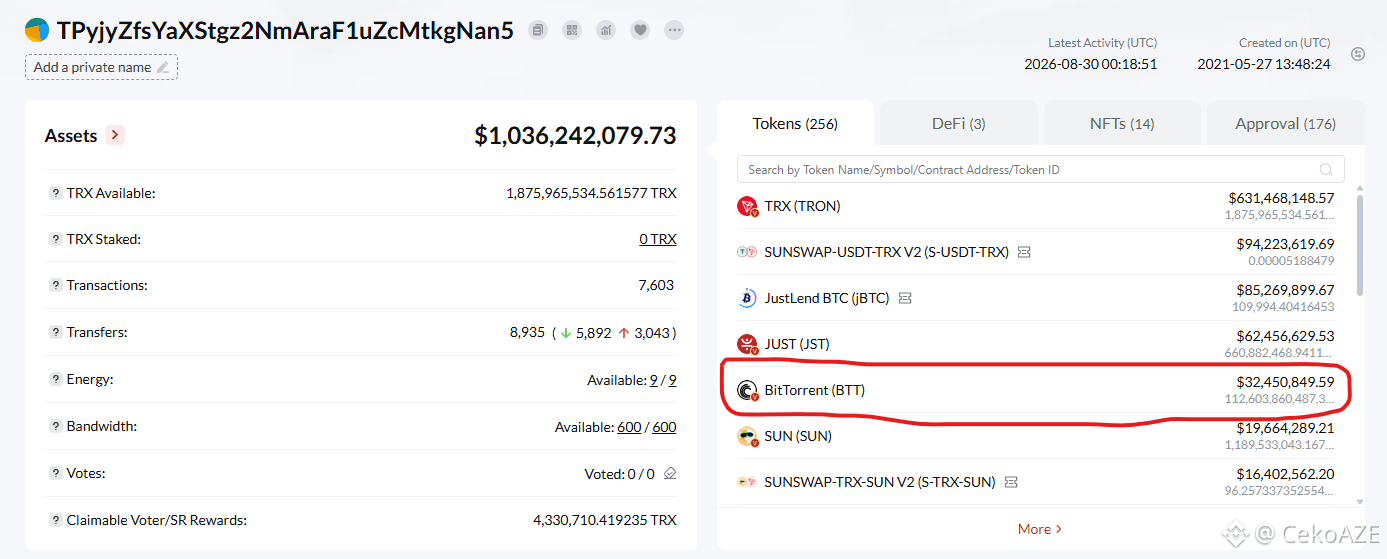Viewport: 1387px width, 559px height.
Task: Open help icon for Claimable Voter/SR Rewards
Action: coord(55,520)
